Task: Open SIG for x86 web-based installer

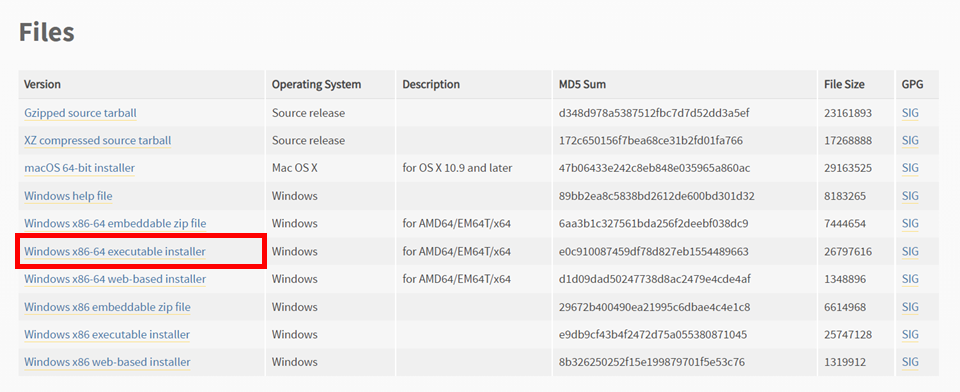Action: tap(910, 362)
